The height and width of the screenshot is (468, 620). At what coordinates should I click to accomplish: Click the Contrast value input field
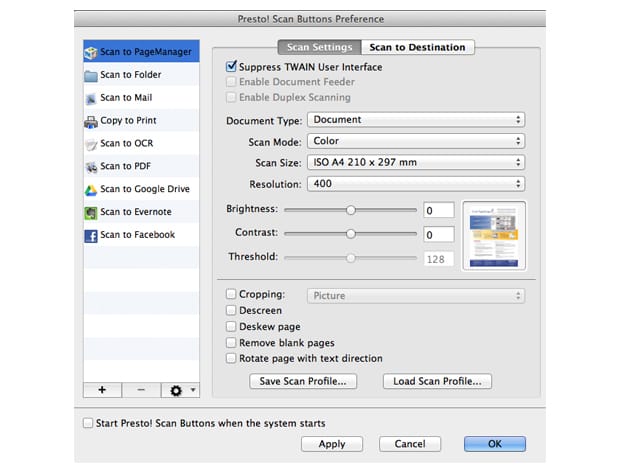pyautogui.click(x=438, y=235)
